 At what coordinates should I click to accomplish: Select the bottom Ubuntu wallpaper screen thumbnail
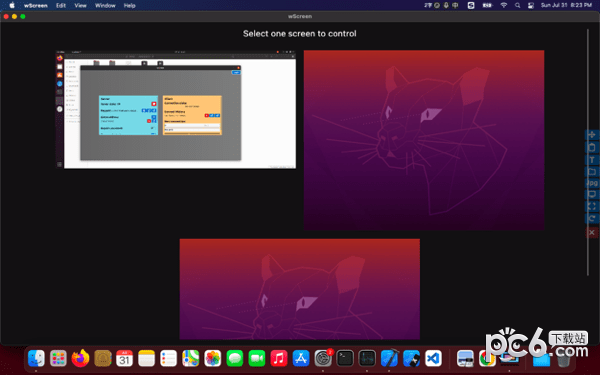(x=300, y=289)
